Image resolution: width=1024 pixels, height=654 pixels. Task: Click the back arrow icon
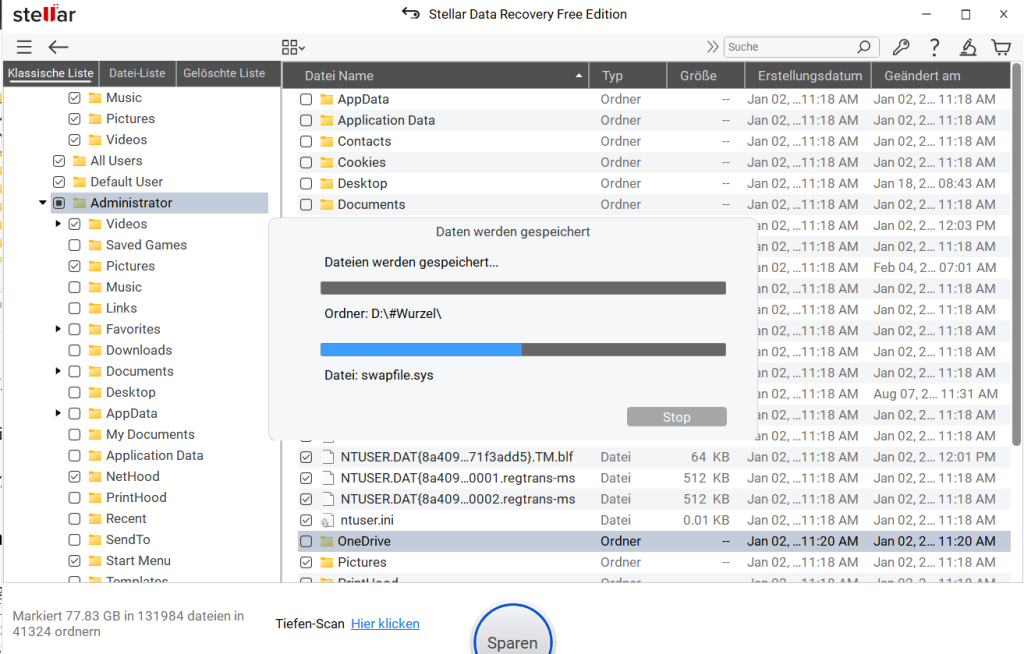click(x=58, y=47)
